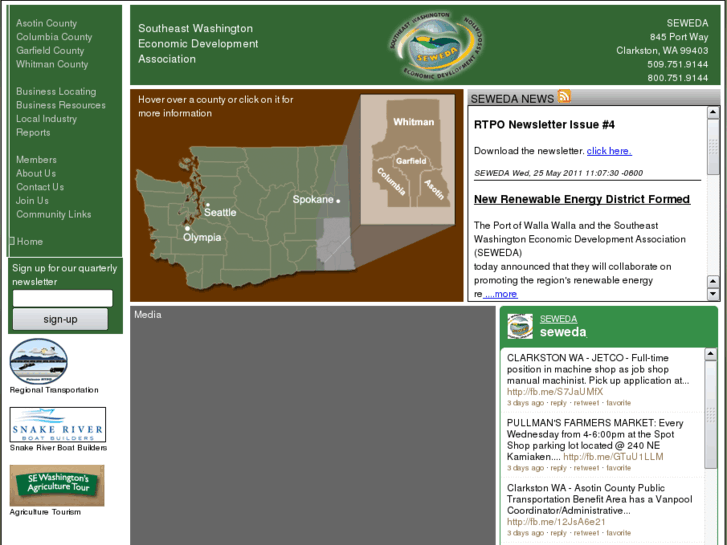Open the Snake River Boat Builders logo

click(57, 424)
